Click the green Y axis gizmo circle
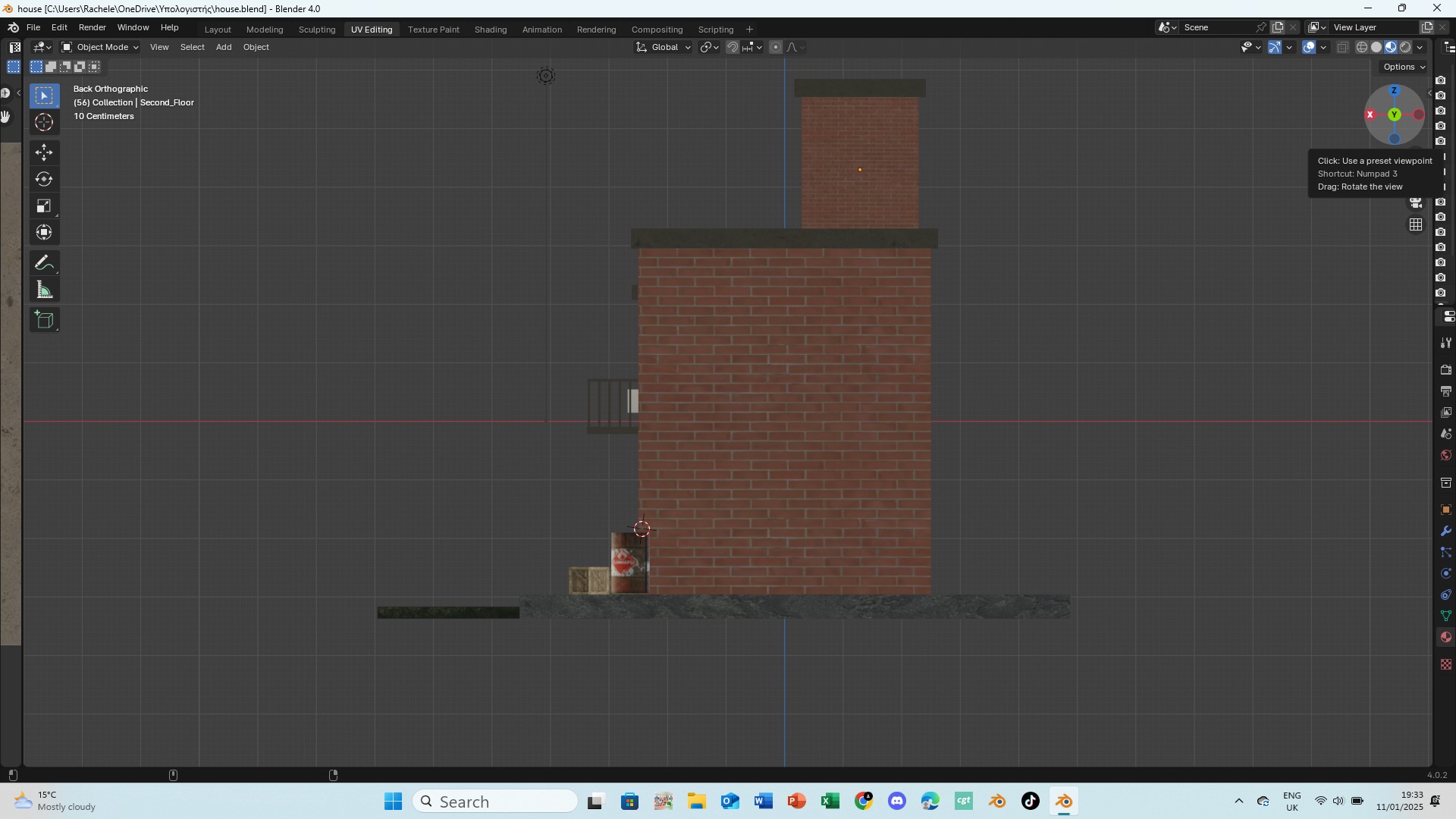The image size is (1456, 819). pyautogui.click(x=1395, y=115)
